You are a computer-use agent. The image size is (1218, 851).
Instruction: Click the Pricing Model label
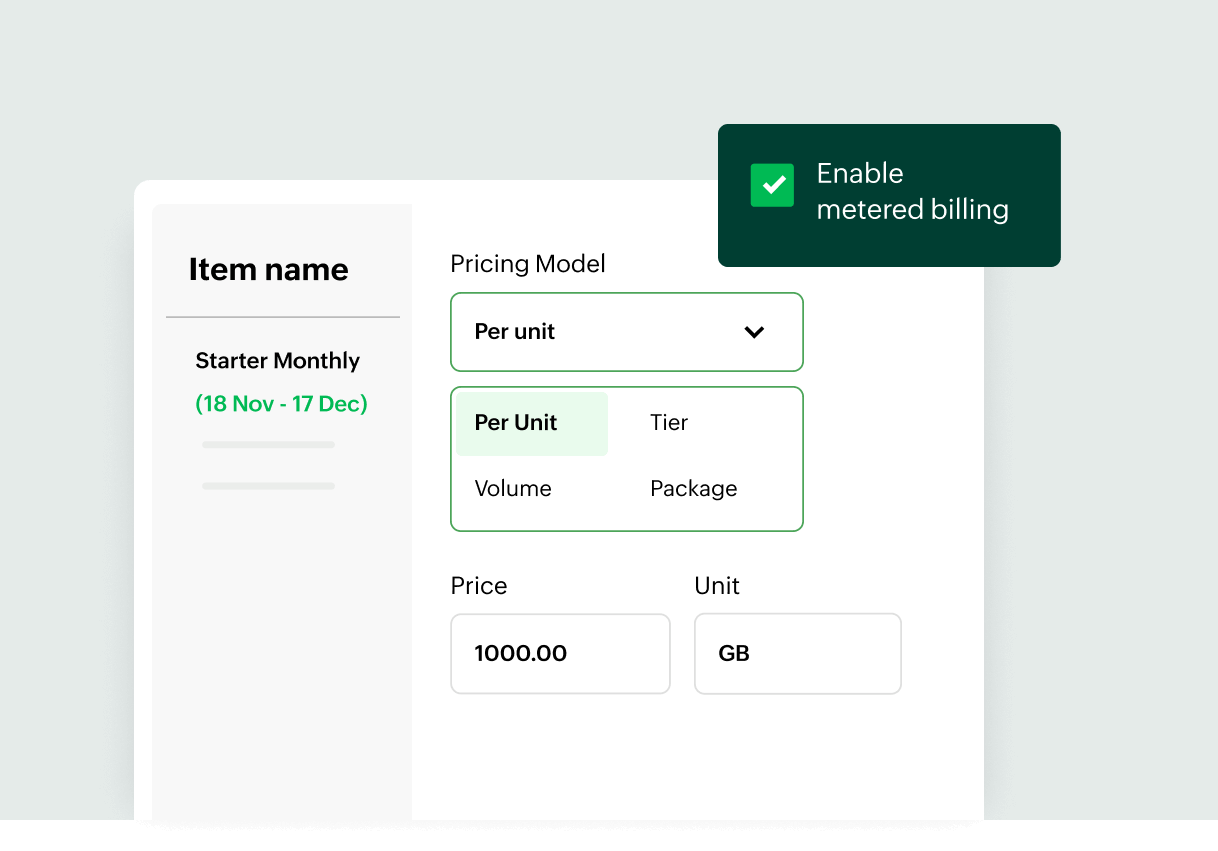pyautogui.click(x=528, y=263)
